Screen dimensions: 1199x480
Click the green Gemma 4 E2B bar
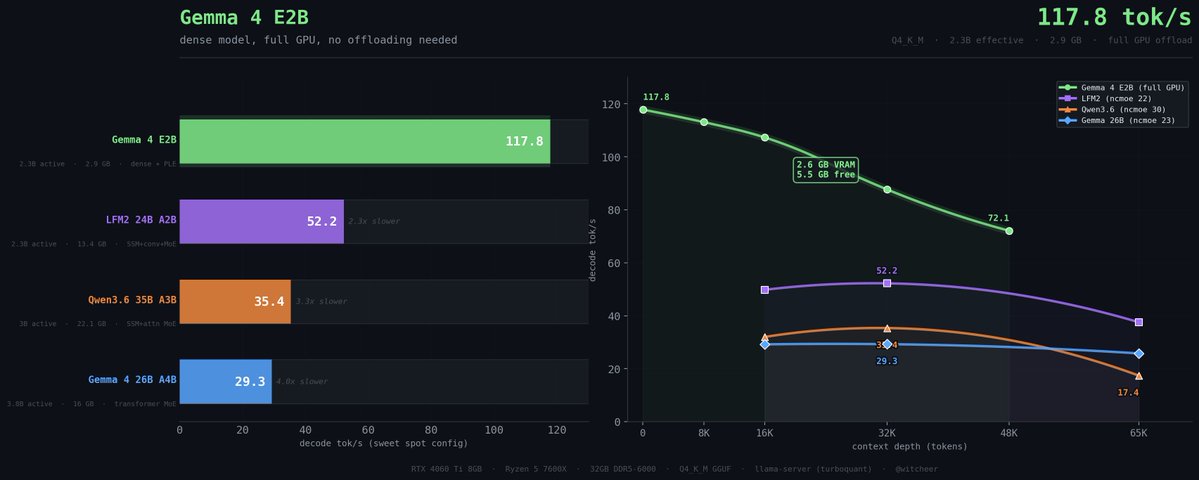tap(365, 141)
